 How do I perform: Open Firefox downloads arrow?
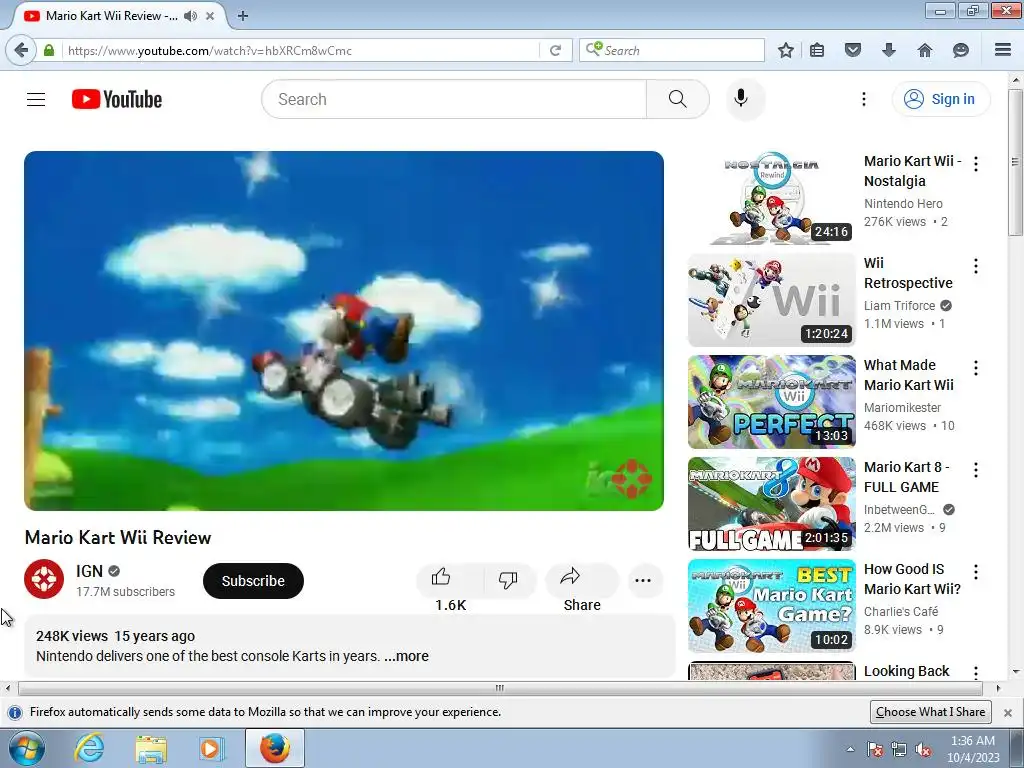point(888,50)
